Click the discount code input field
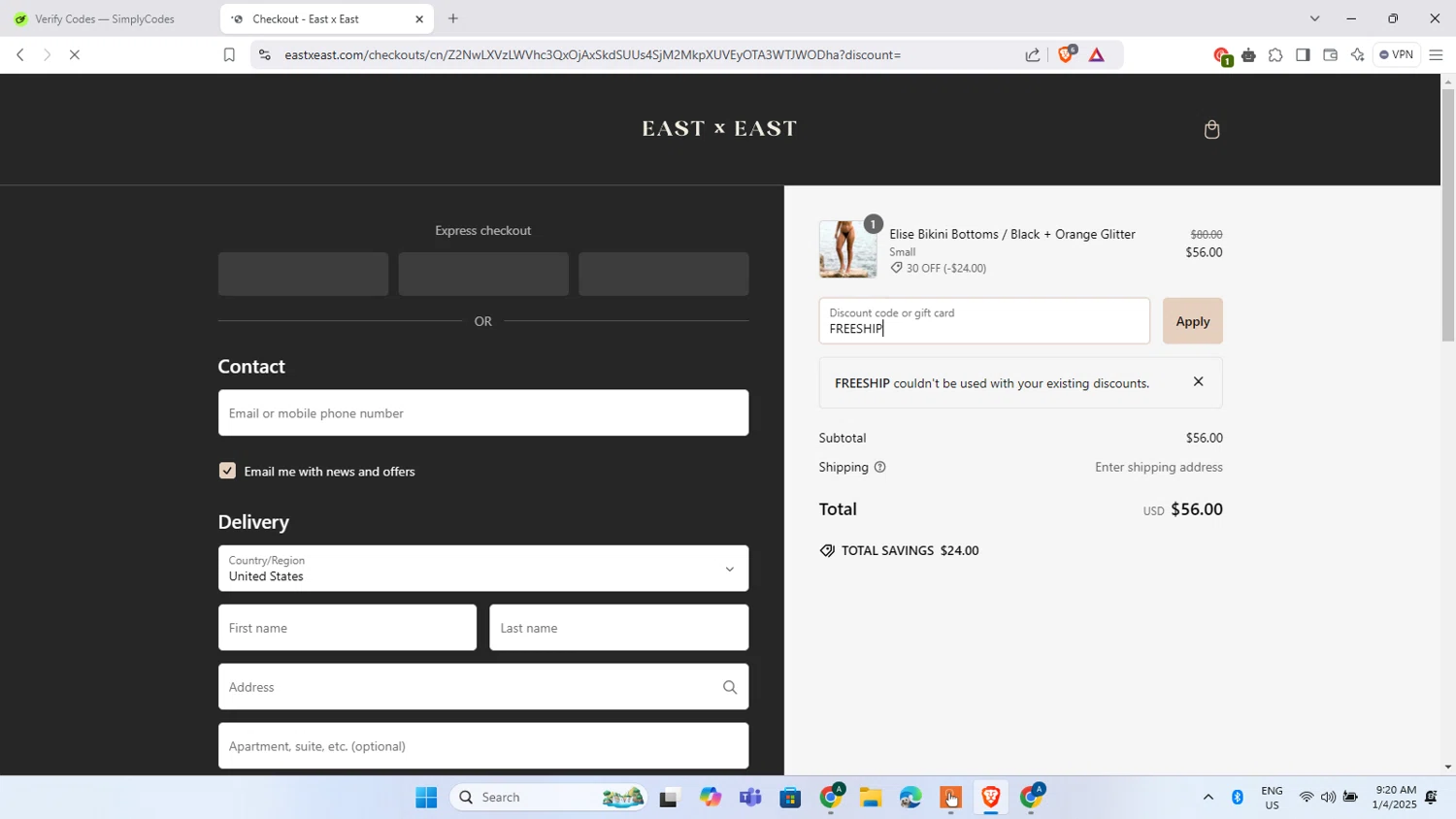Viewport: 1456px width, 819px height. [984, 321]
